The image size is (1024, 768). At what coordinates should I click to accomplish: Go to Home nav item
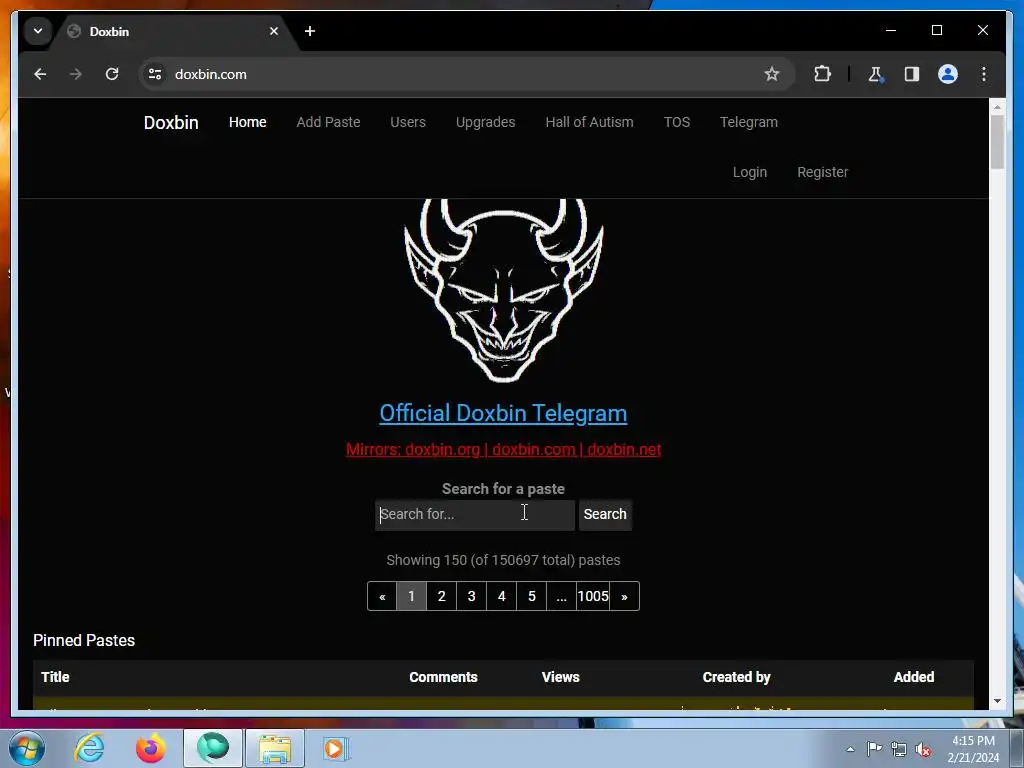[x=248, y=122]
